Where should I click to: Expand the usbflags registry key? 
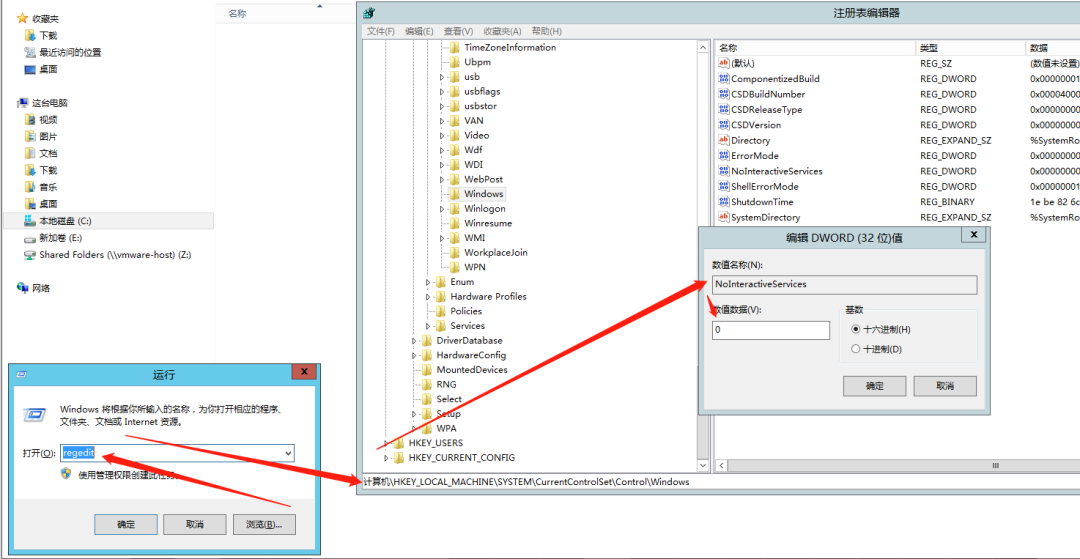tap(442, 92)
